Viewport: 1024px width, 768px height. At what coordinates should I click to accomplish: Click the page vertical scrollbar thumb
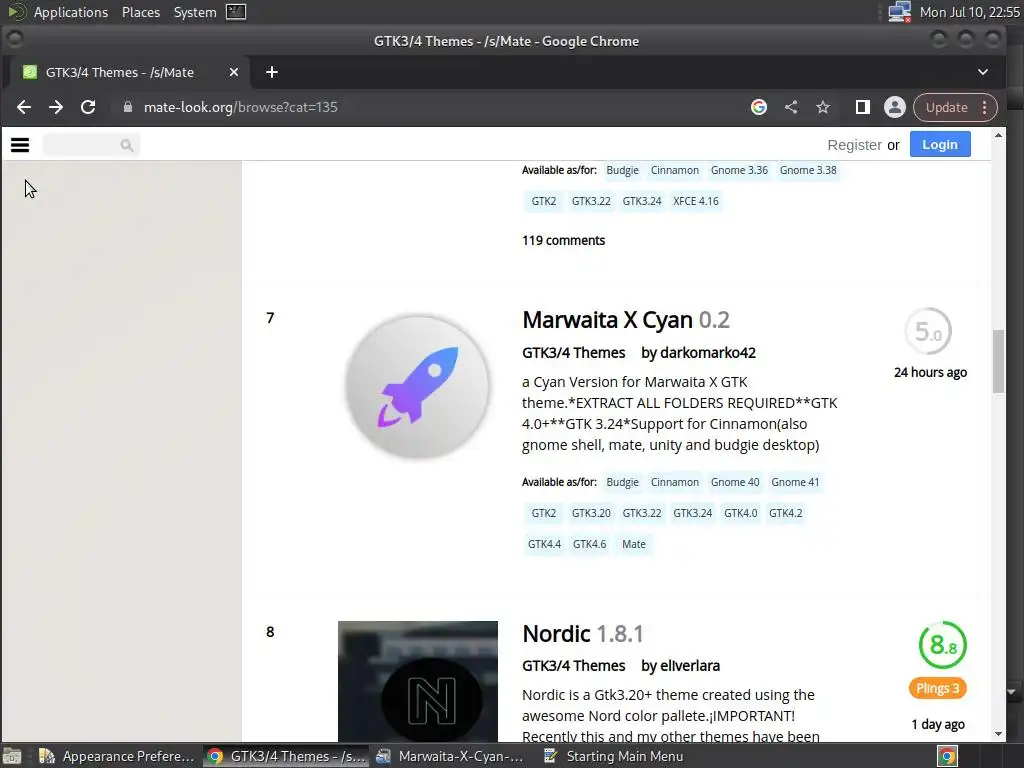coord(998,361)
